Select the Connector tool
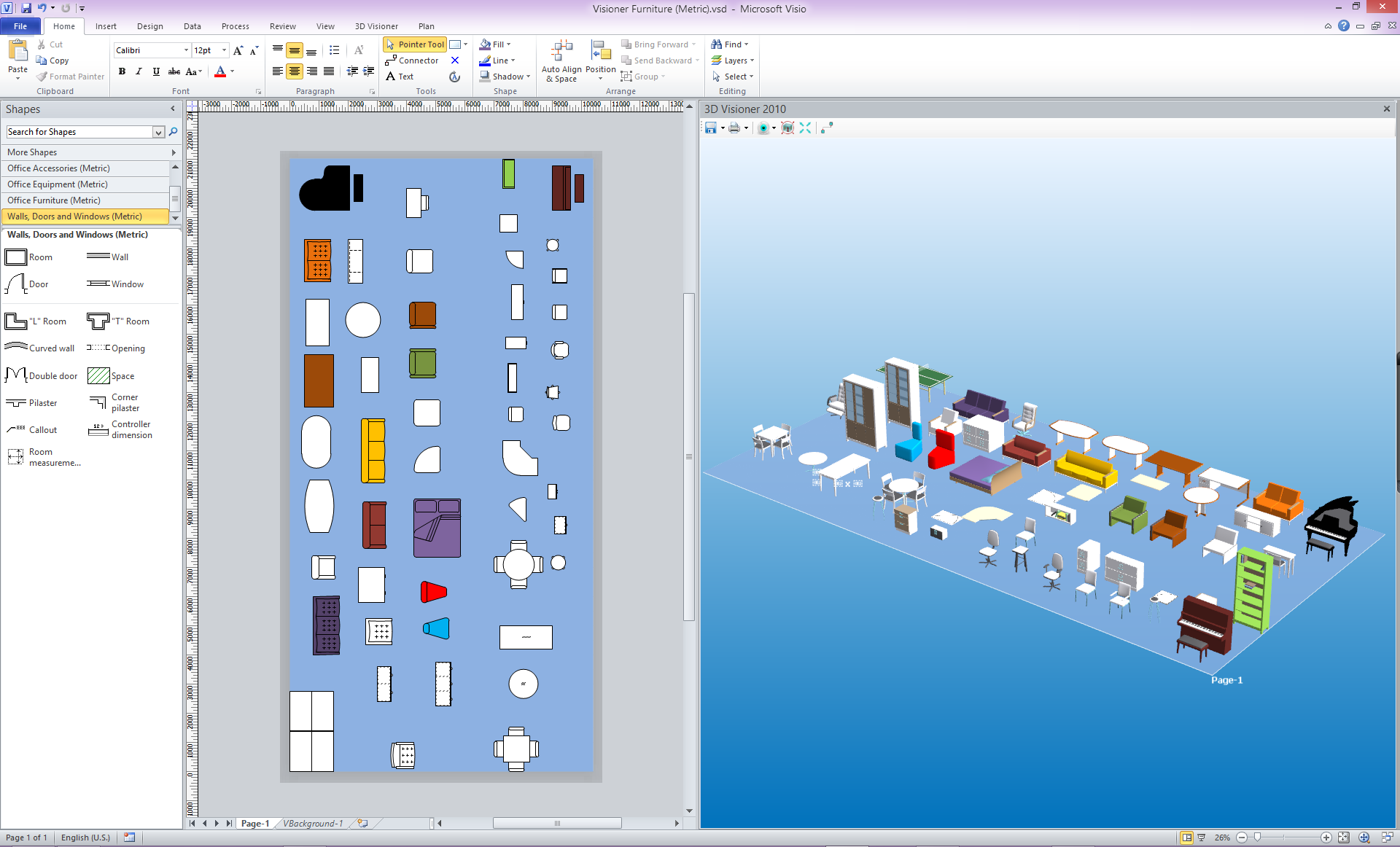Screen dimensions: 1400x847 pos(412,60)
